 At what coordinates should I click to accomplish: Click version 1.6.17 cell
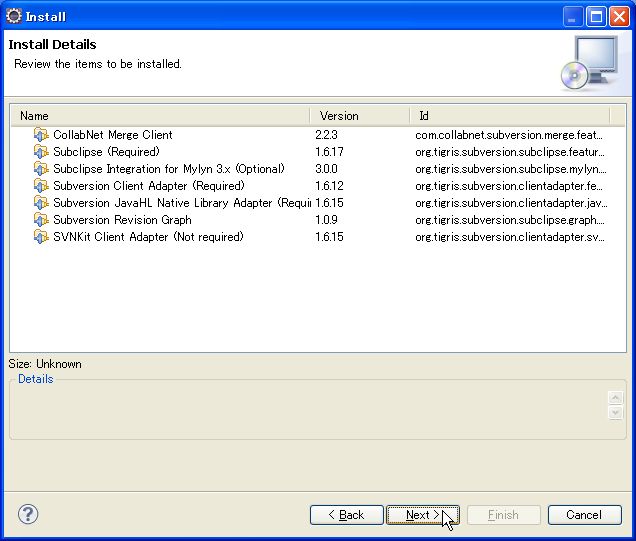329,152
